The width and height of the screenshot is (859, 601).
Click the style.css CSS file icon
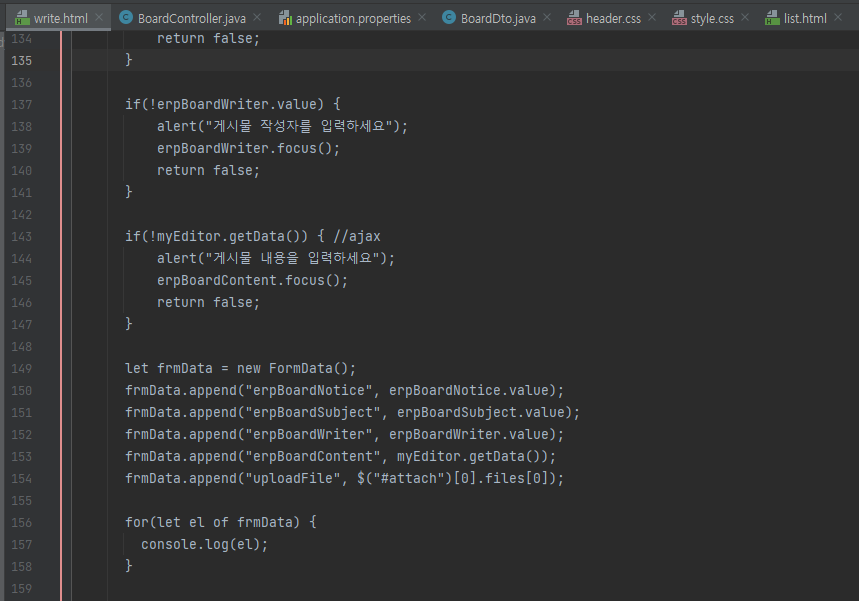pos(679,18)
